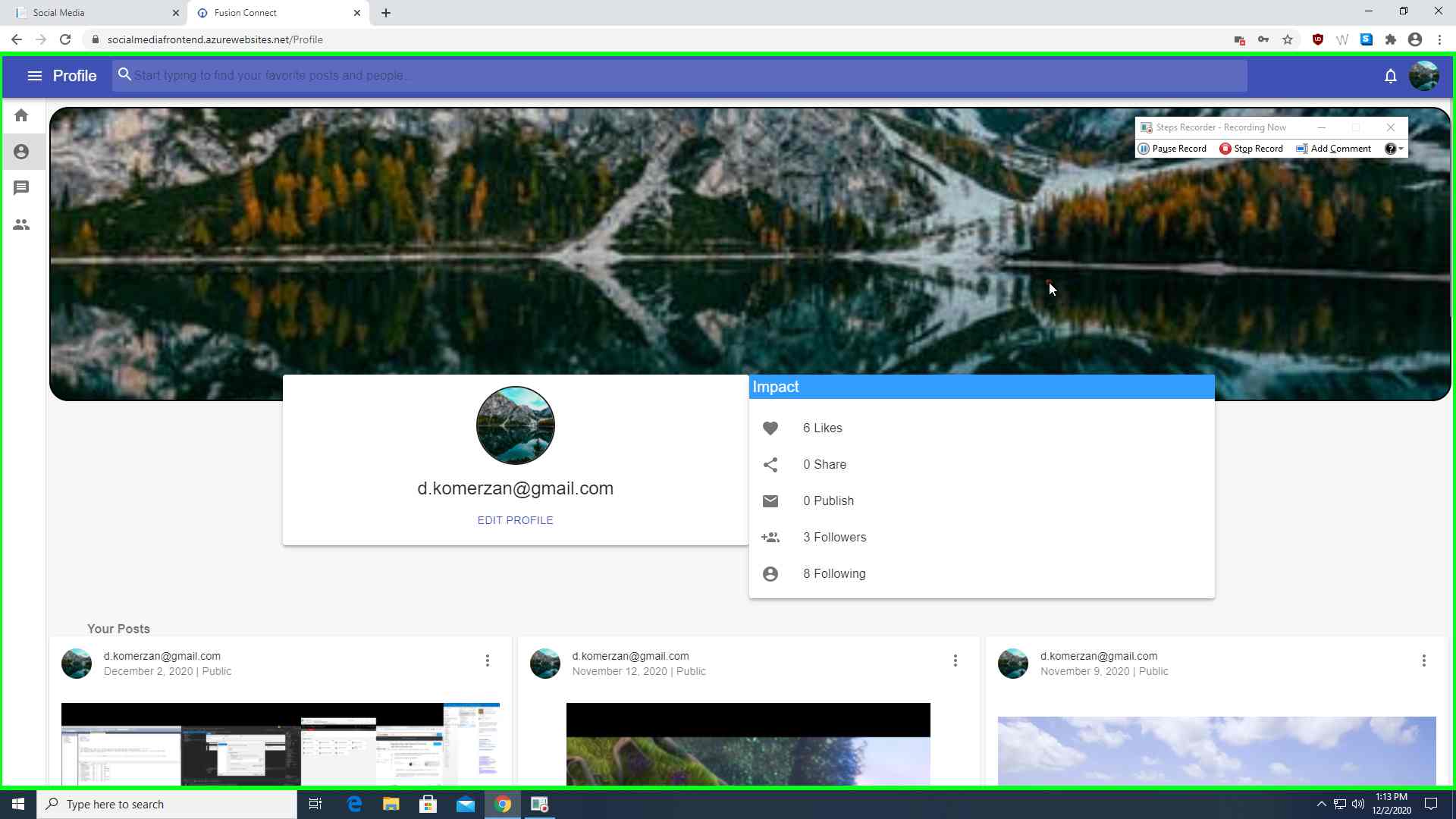Viewport: 1456px width, 819px height.
Task: Select the Fusion Connect browser tab
Action: coord(277,13)
